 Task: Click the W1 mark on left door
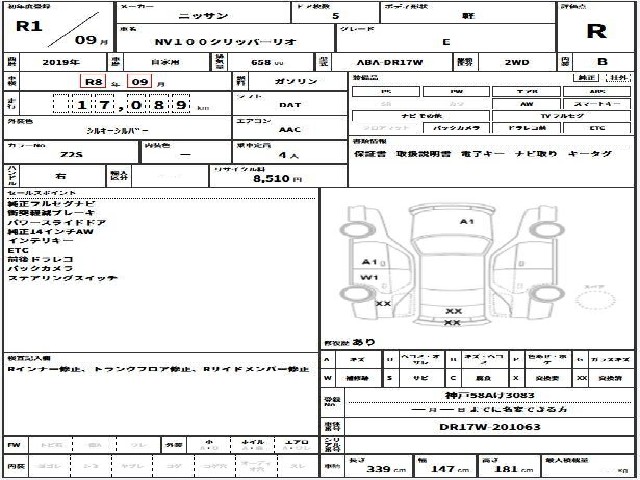pos(369,278)
